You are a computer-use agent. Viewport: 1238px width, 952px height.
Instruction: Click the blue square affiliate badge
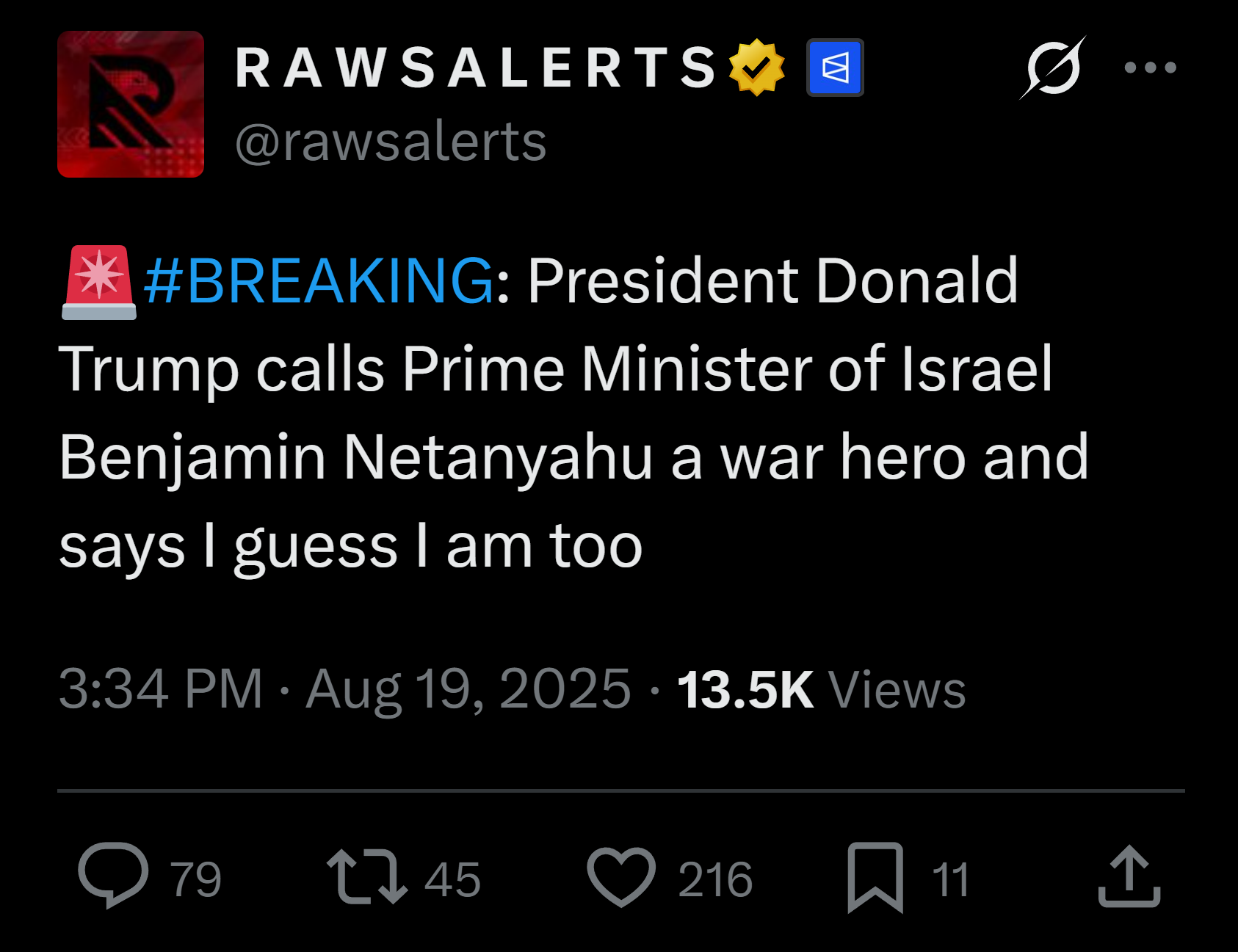[835, 68]
